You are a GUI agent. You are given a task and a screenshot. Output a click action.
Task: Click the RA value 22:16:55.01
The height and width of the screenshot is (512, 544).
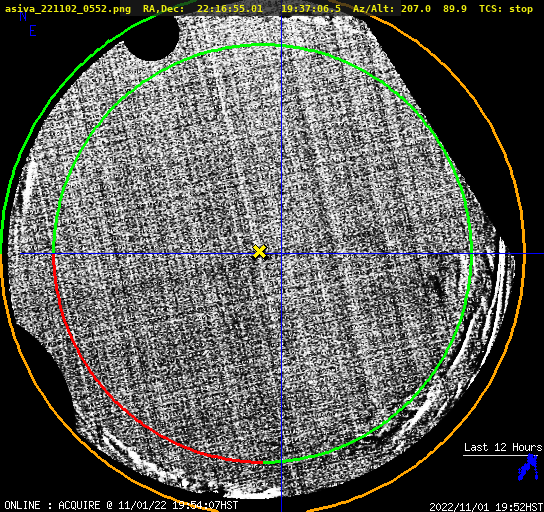(230, 8)
